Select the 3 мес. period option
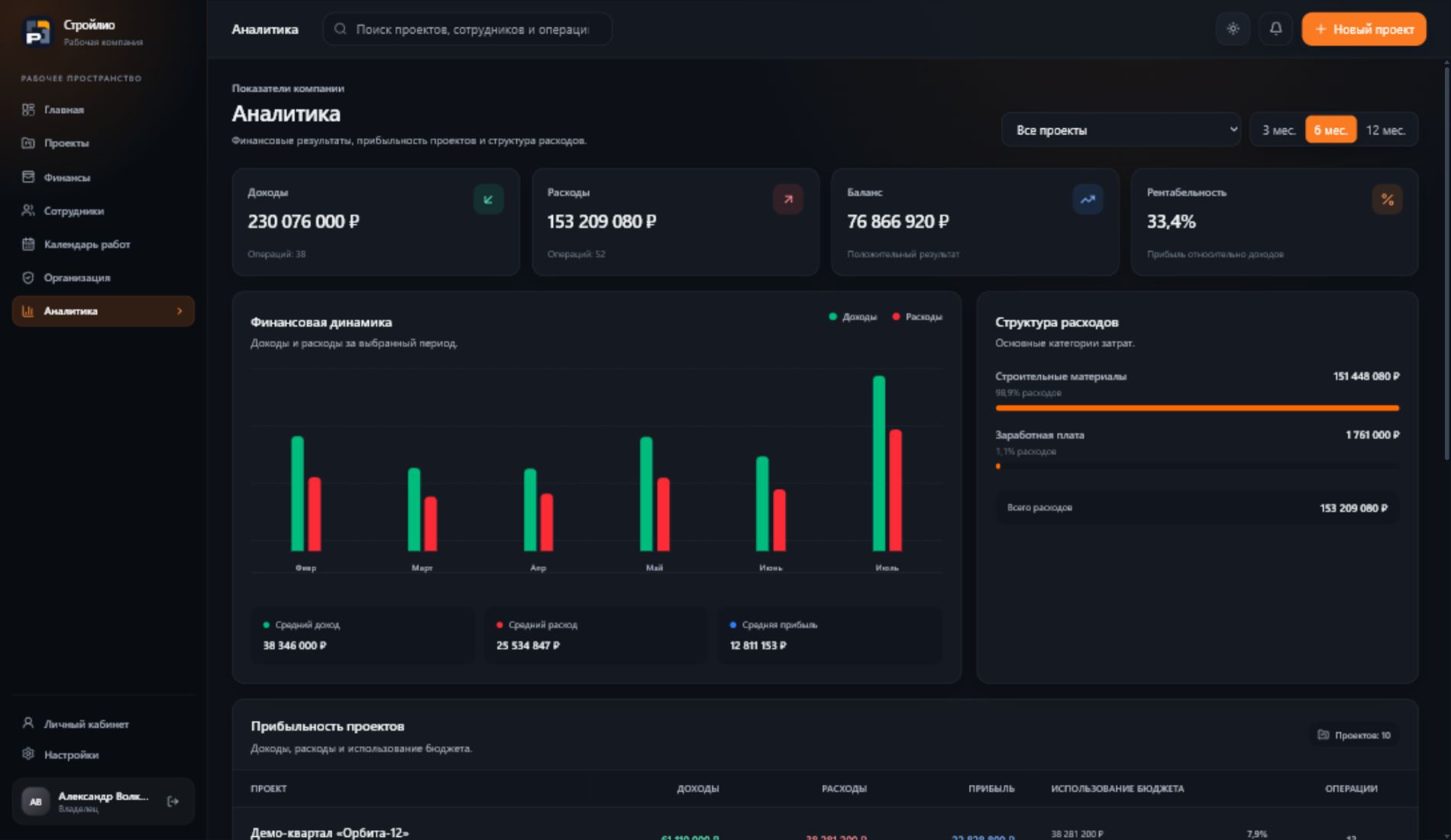Viewport: 1451px width, 840px height. click(1278, 130)
